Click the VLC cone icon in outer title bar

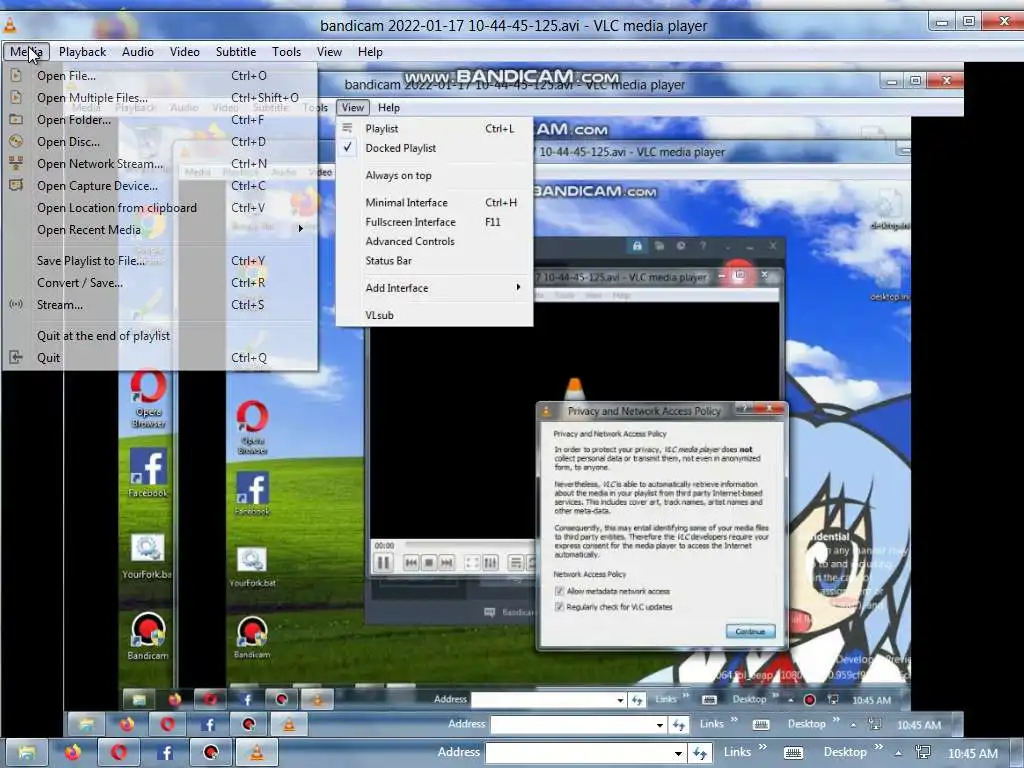point(10,25)
